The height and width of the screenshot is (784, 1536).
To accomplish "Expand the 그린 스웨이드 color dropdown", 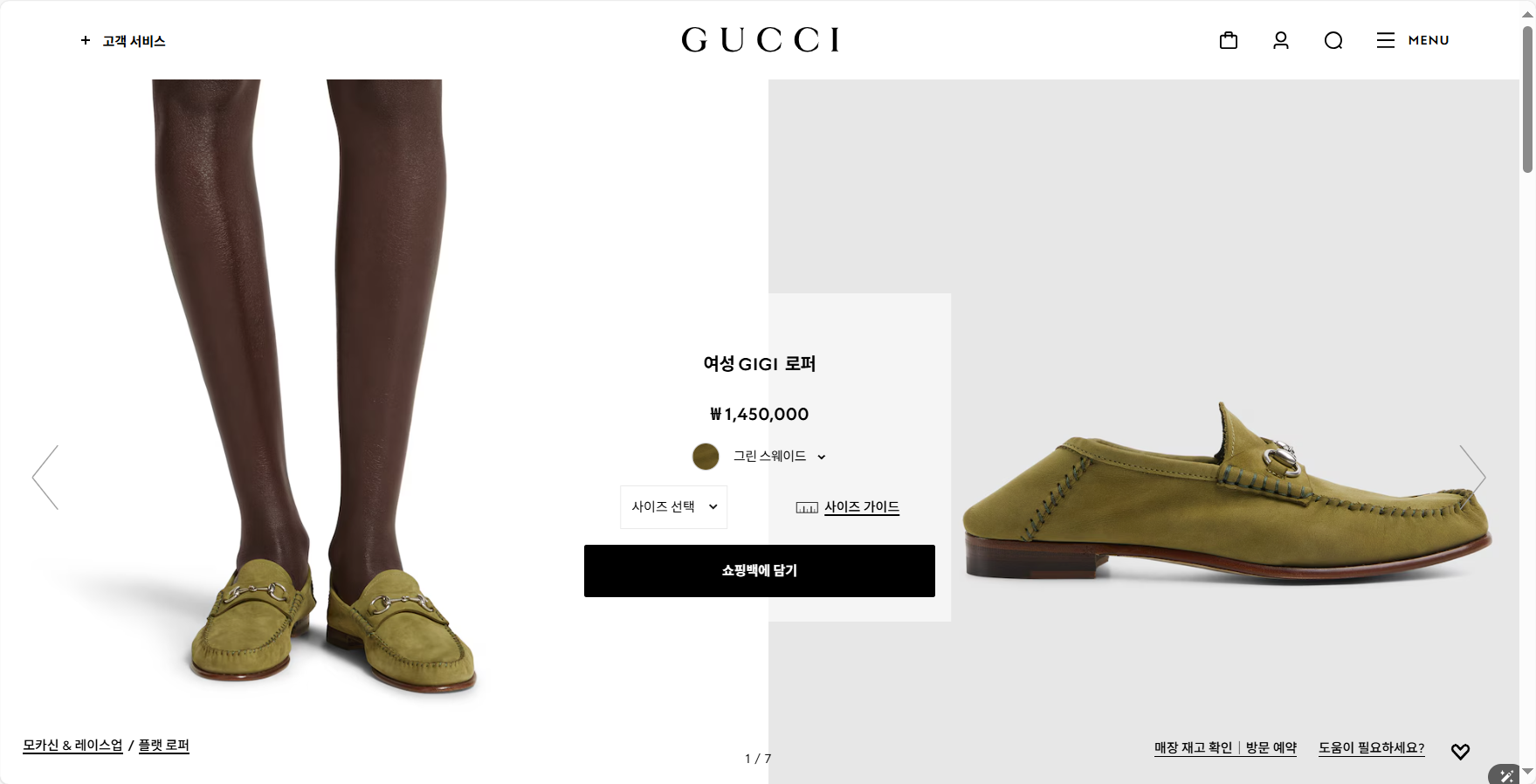I will [780, 456].
